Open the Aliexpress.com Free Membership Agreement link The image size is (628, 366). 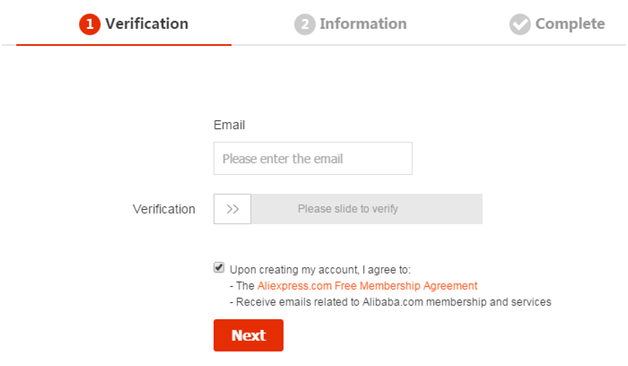pyautogui.click(x=367, y=286)
